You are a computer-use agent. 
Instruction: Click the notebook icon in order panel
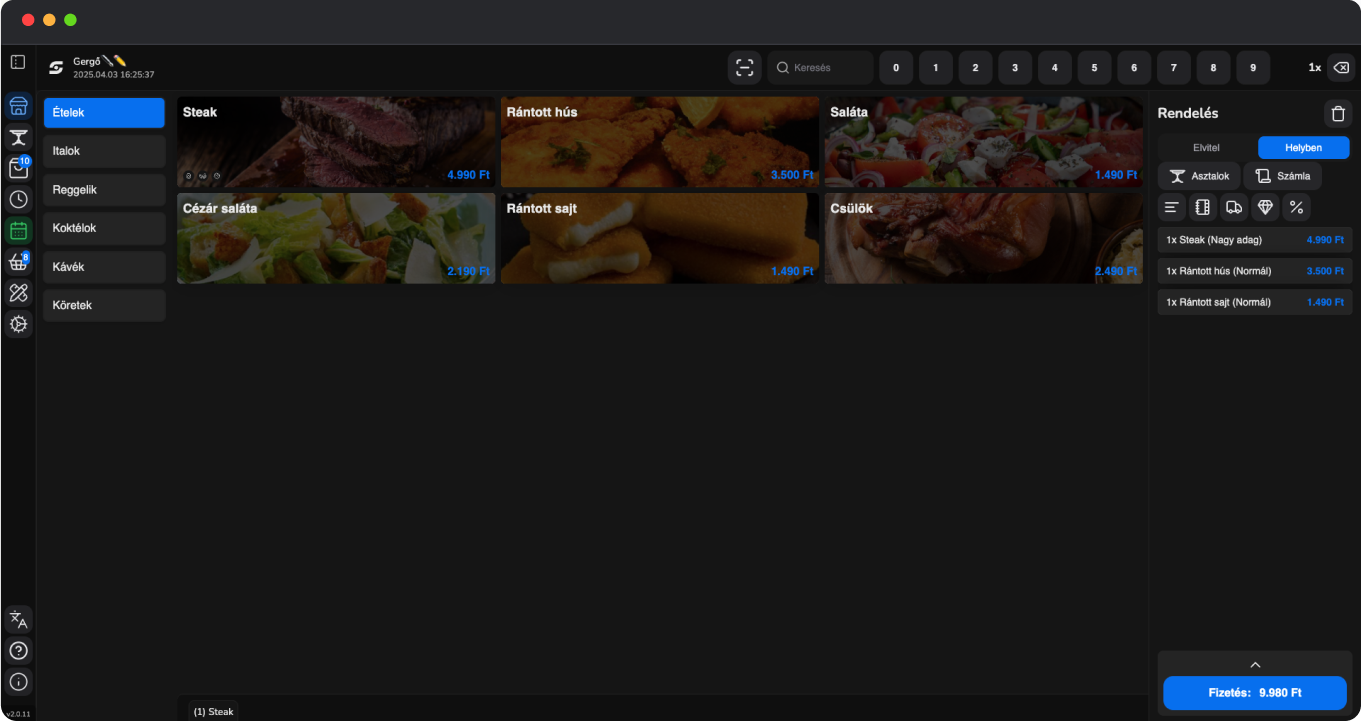point(1203,207)
